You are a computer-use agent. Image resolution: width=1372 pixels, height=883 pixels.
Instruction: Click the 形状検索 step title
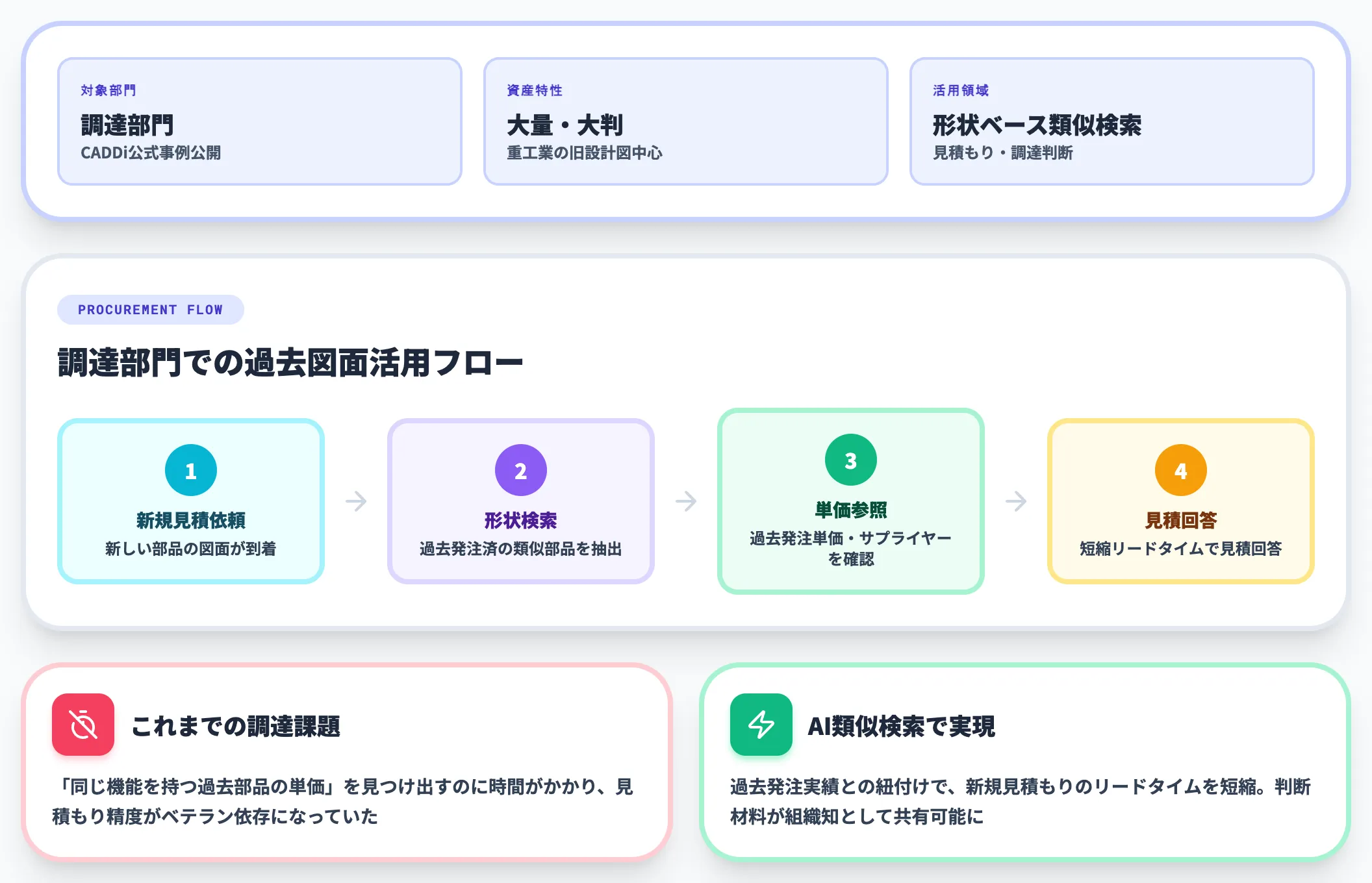click(x=521, y=520)
